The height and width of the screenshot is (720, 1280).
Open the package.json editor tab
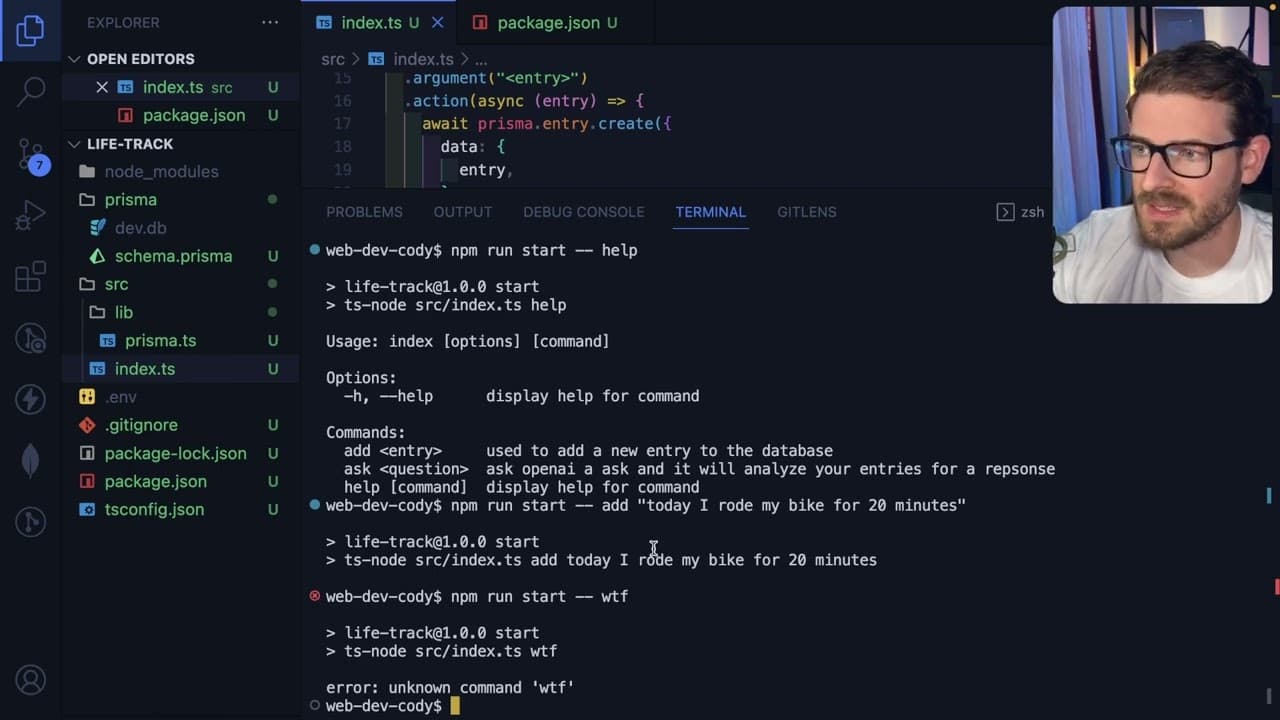[545, 22]
